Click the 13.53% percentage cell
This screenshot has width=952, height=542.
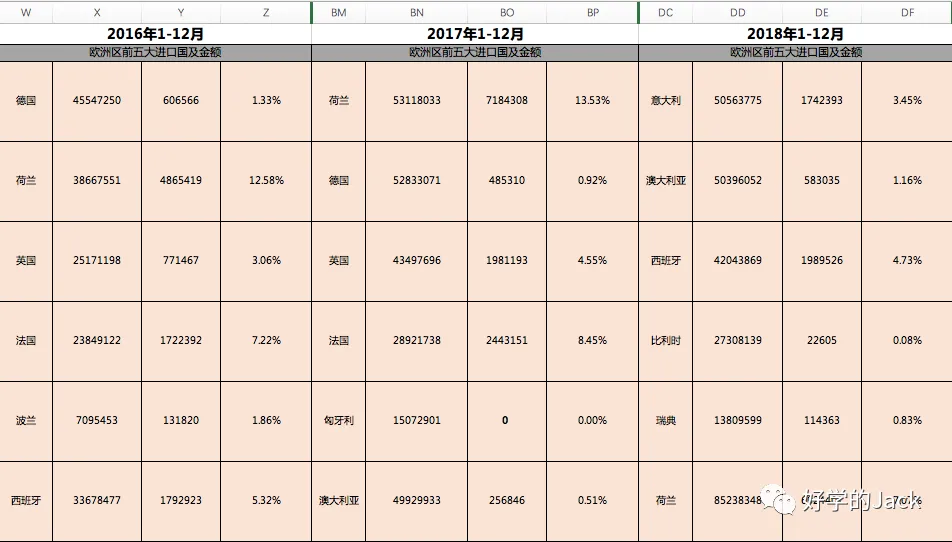(593, 101)
